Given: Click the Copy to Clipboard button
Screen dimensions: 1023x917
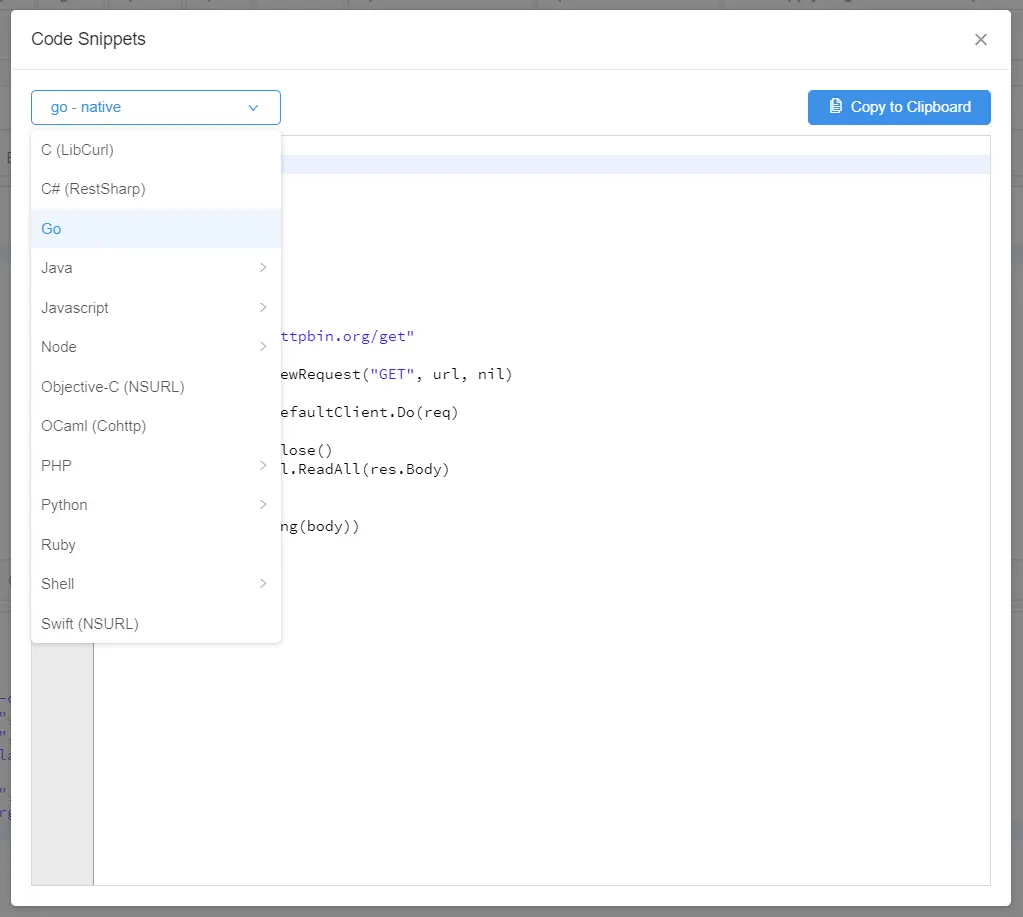Looking at the screenshot, I should [899, 107].
